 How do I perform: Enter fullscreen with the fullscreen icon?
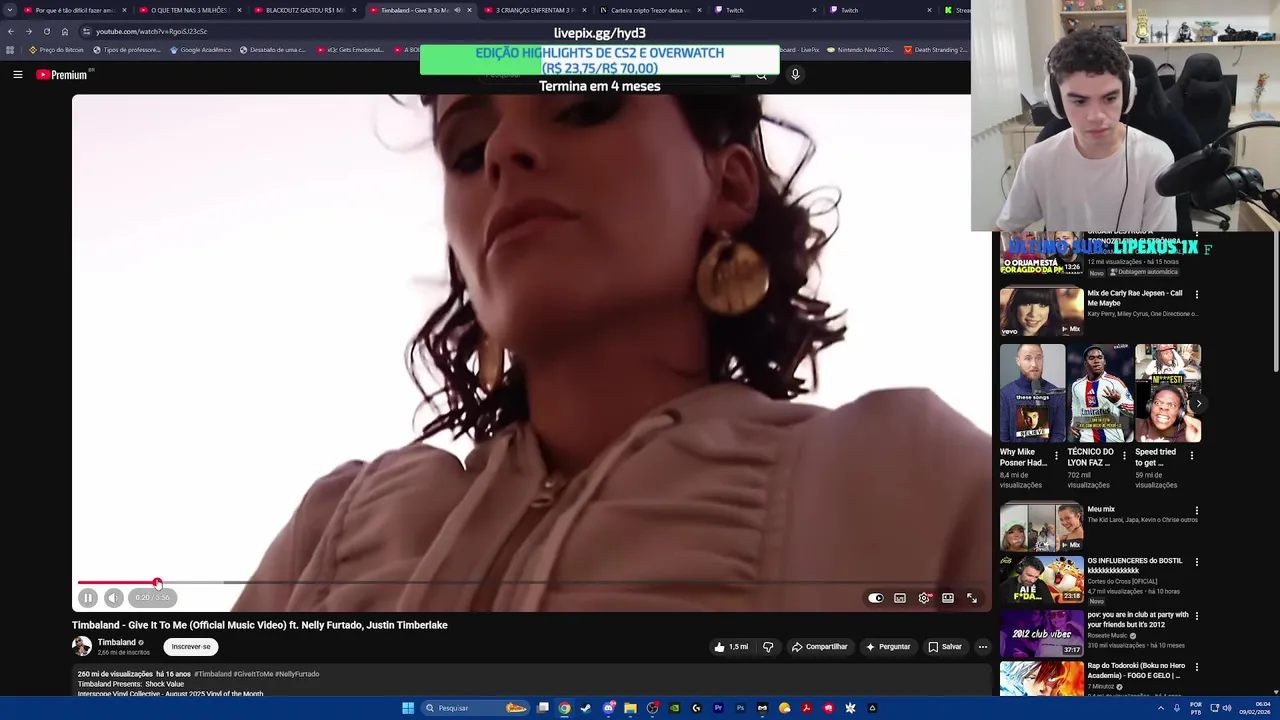tap(972, 598)
